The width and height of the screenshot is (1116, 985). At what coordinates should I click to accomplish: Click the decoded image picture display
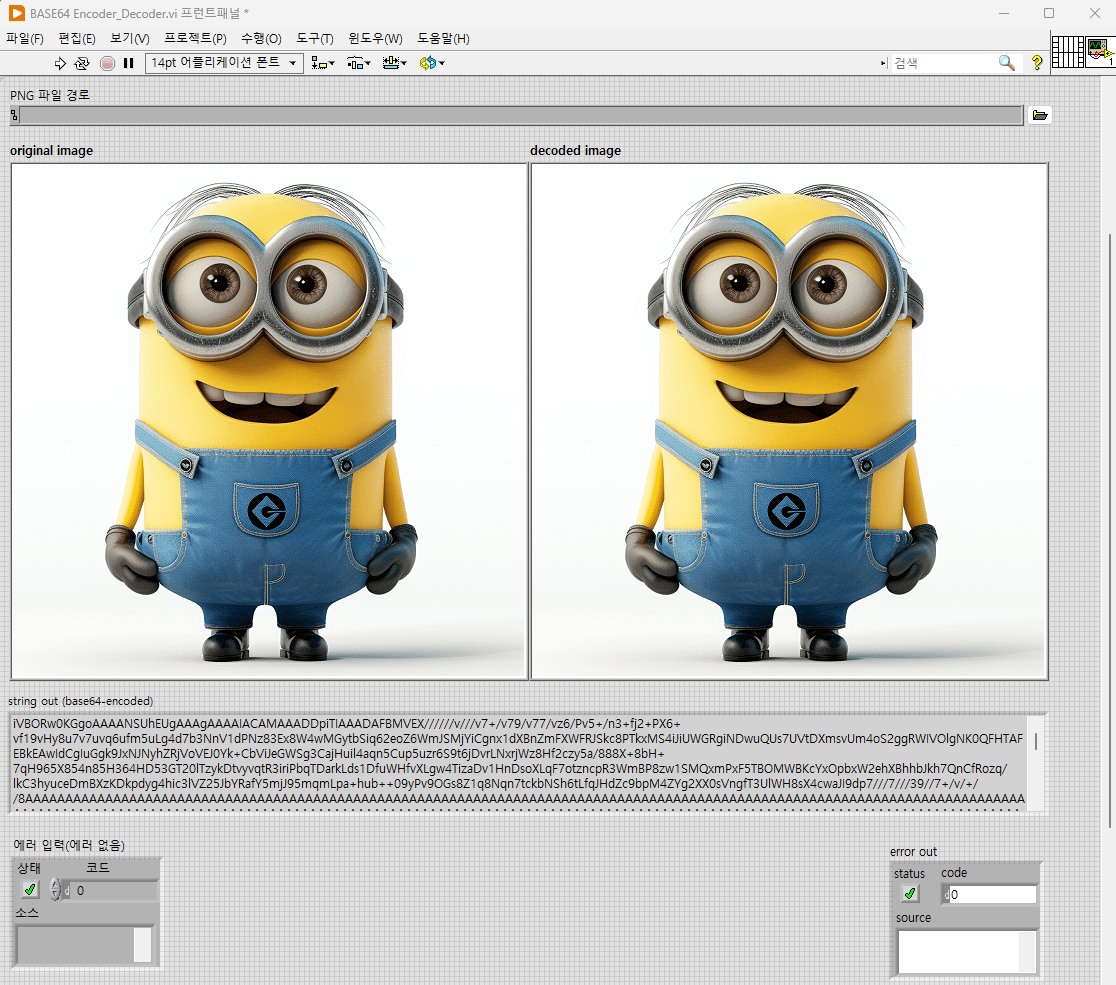[789, 421]
